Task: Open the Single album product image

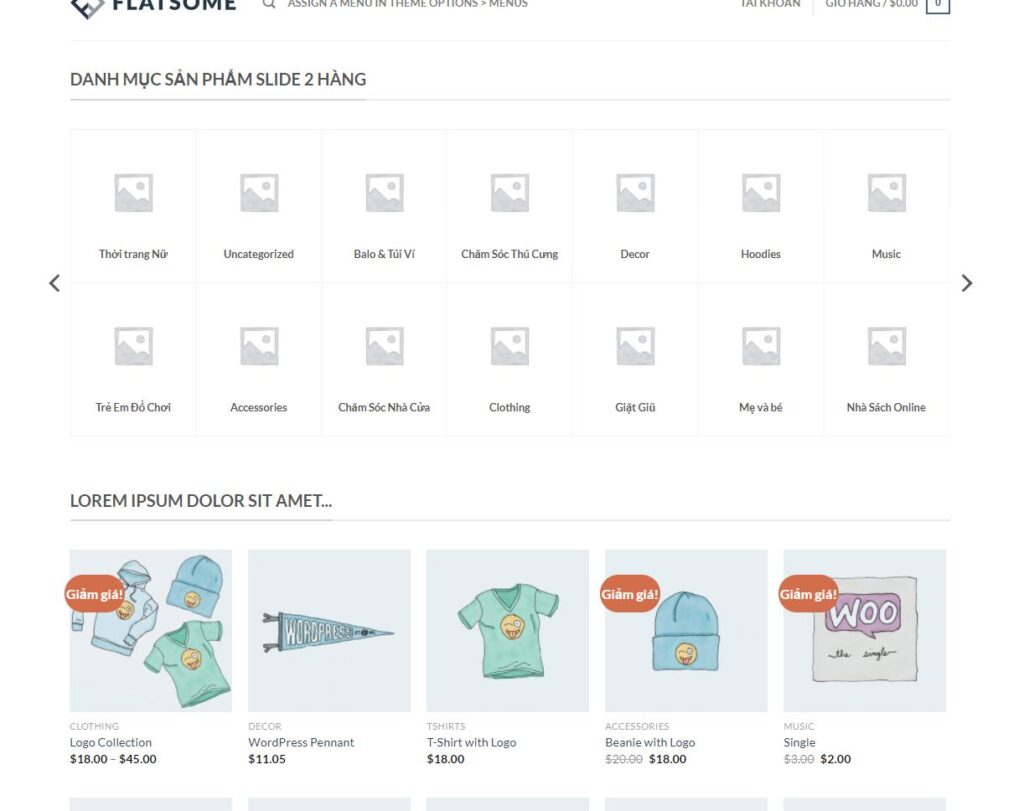Action: click(864, 630)
